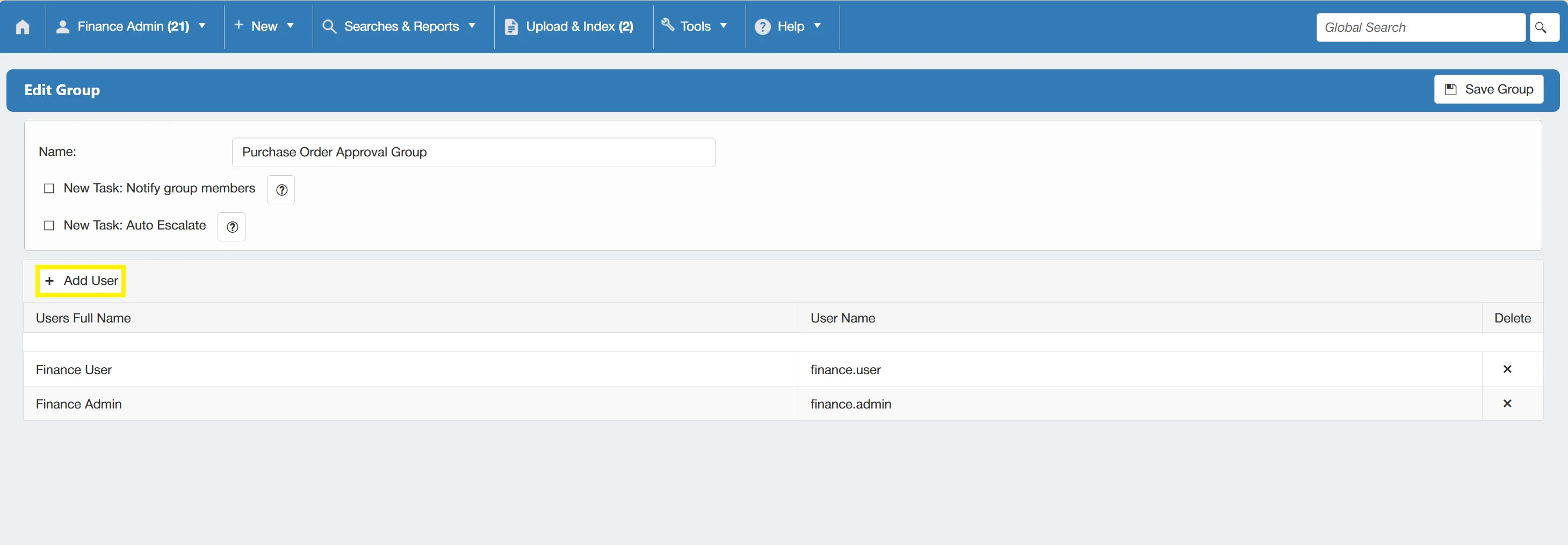
Task: Click the Add User button text
Action: [91, 281]
